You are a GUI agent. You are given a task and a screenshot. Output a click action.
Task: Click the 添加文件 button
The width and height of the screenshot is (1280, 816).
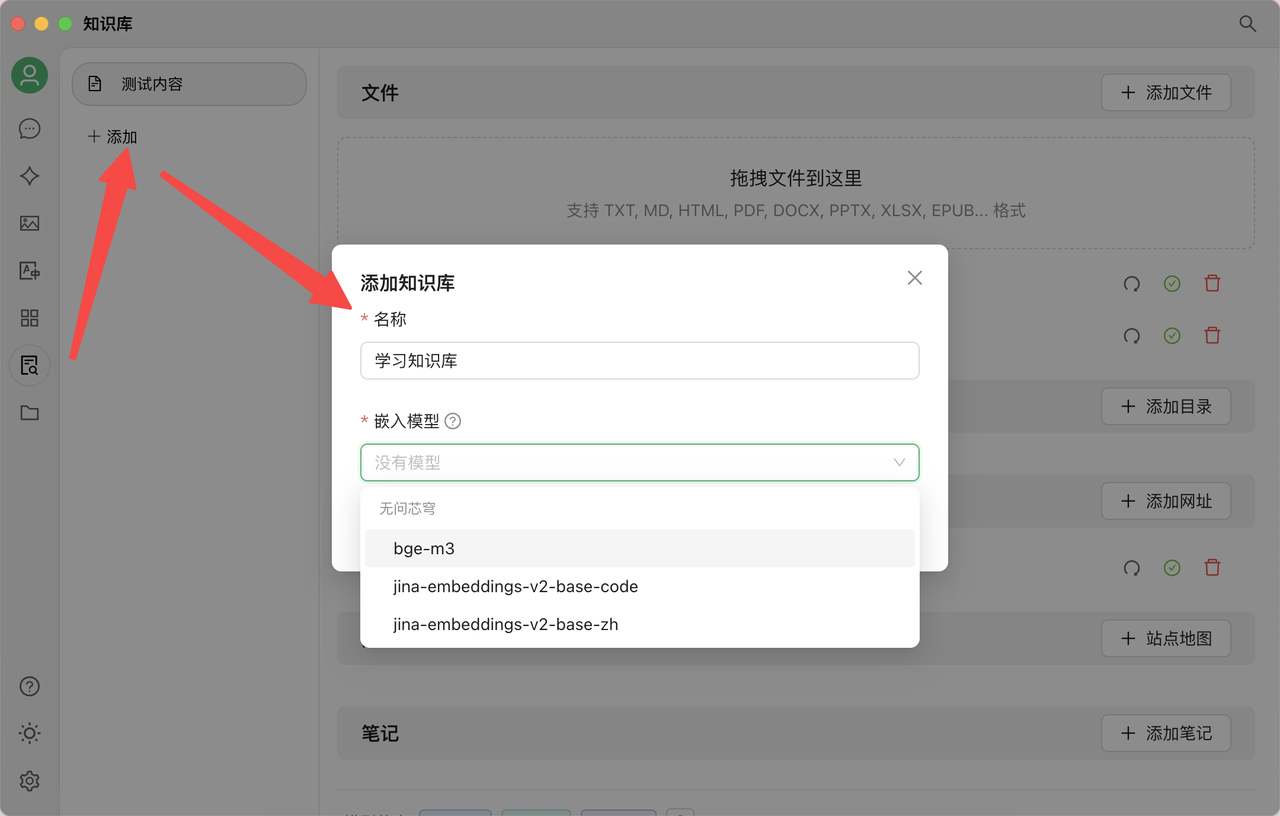coord(1166,92)
